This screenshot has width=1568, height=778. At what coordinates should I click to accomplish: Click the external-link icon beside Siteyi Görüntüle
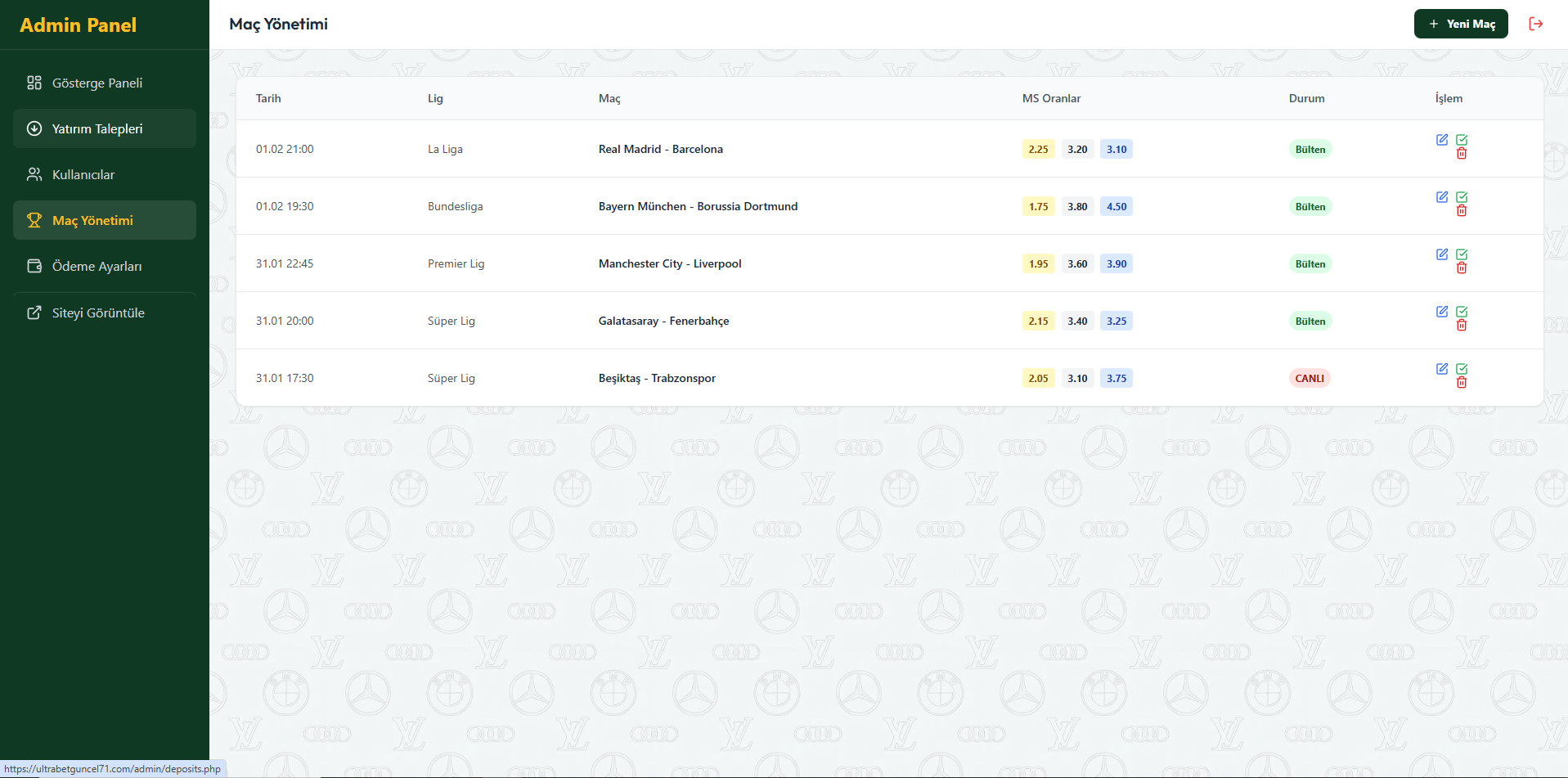tap(34, 312)
